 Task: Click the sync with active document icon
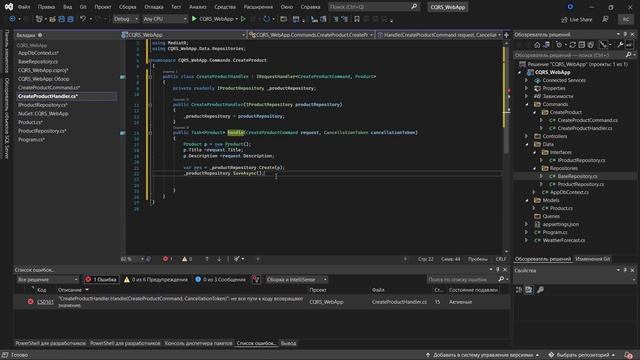[572, 45]
